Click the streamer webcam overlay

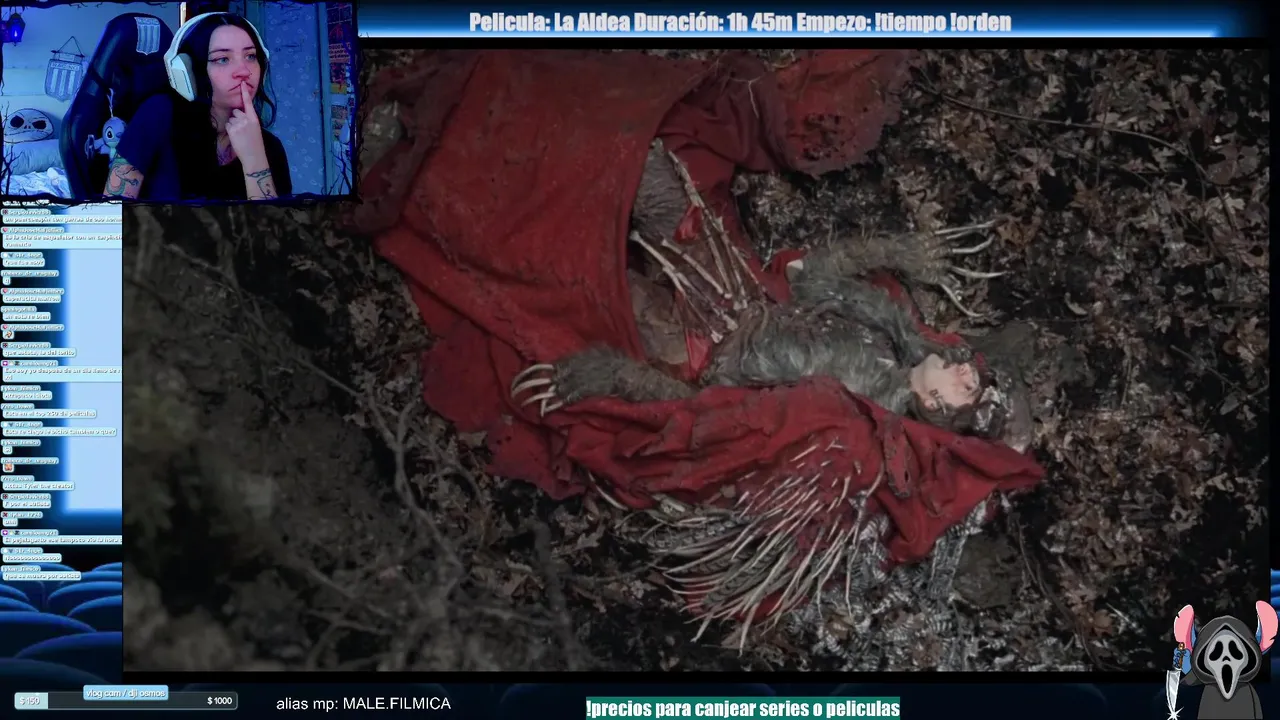click(x=178, y=99)
